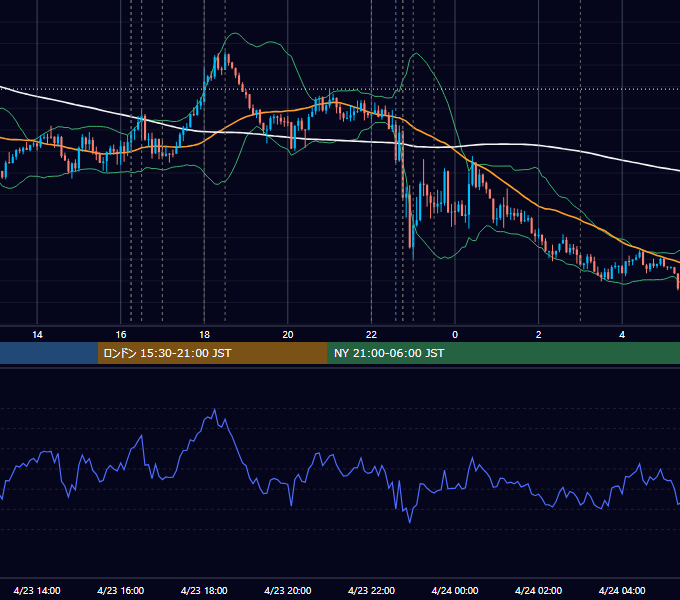680x600 pixels.
Task: Click the 4/24 04:00 date label
Action: (622, 590)
